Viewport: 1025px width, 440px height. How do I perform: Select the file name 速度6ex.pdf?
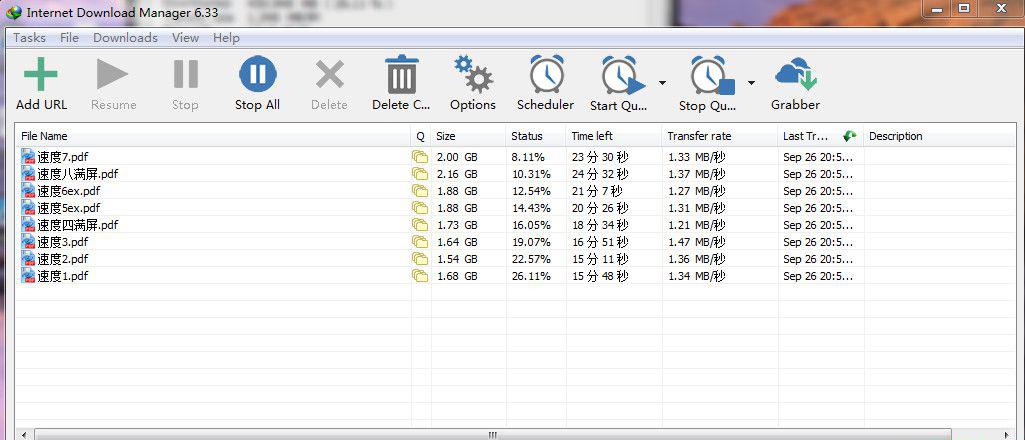click(x=69, y=191)
